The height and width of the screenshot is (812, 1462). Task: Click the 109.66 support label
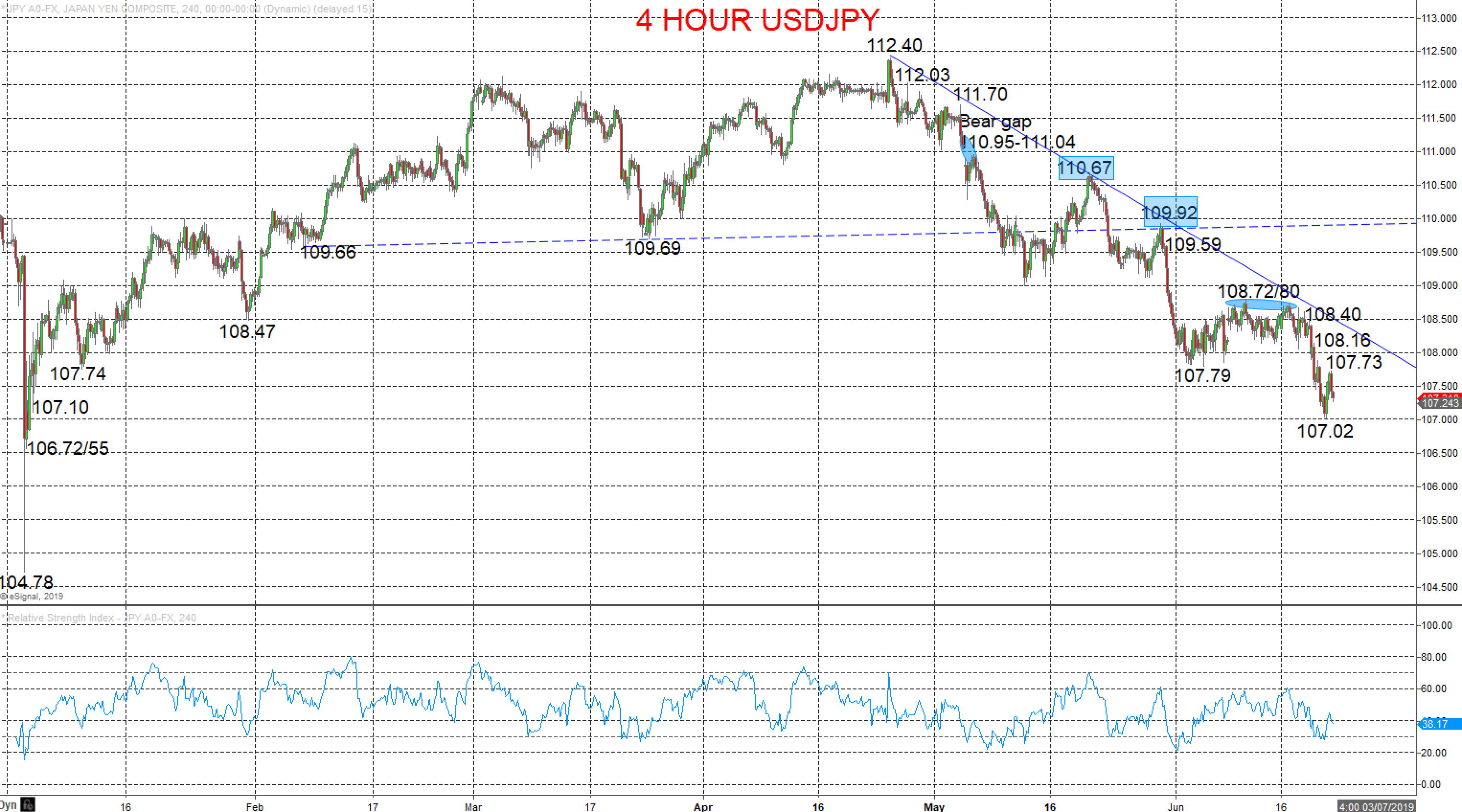coord(328,252)
